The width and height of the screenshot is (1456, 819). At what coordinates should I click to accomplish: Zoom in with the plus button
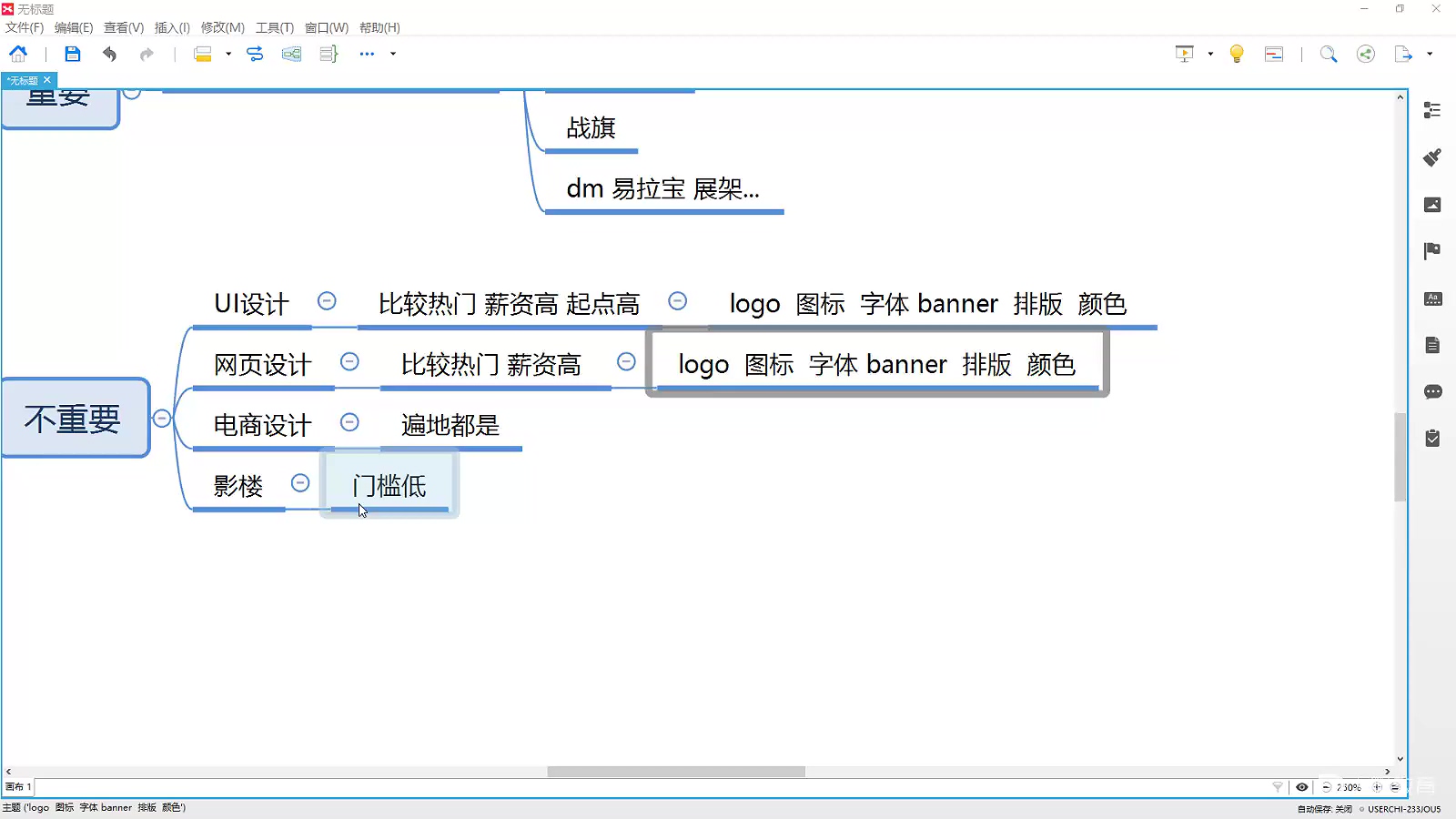(x=1377, y=787)
